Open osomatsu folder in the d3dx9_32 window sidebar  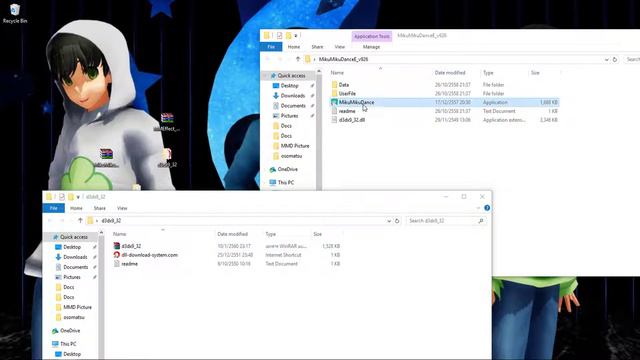click(73, 317)
